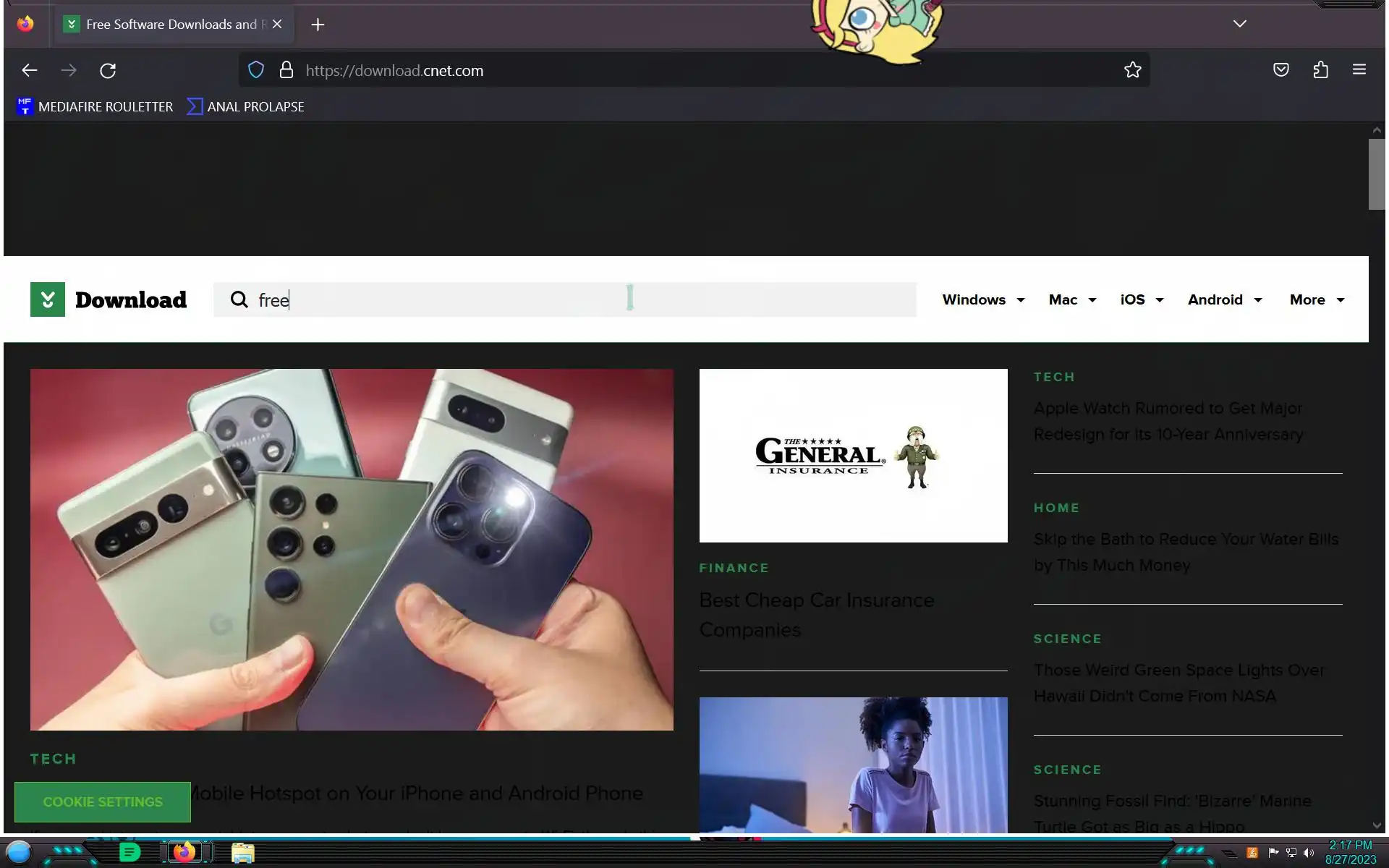The height and width of the screenshot is (868, 1389).
Task: Open File Explorer from the taskbar
Action: (243, 853)
